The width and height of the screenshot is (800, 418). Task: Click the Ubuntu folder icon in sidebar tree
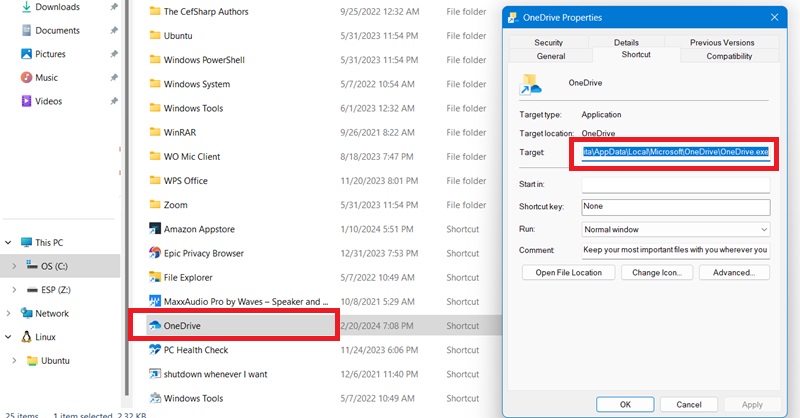[32, 360]
